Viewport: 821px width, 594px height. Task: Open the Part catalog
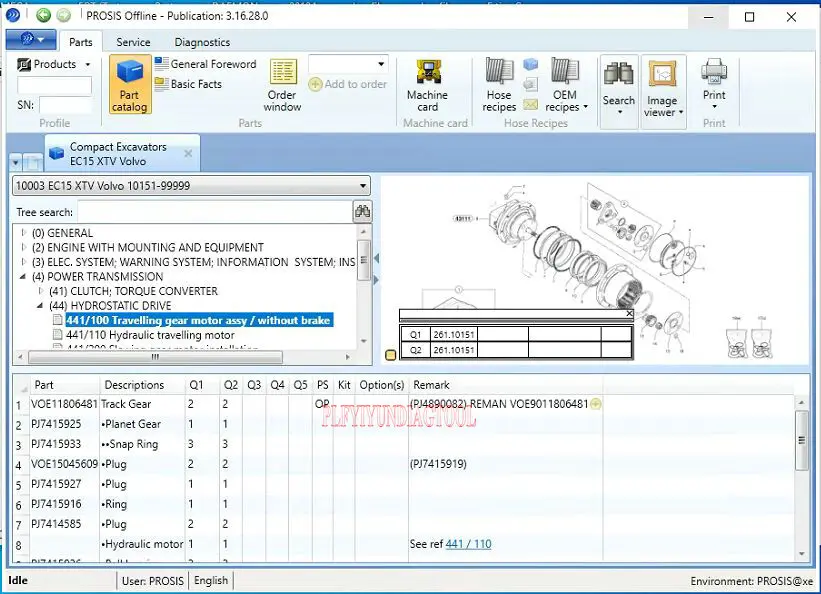coord(128,84)
